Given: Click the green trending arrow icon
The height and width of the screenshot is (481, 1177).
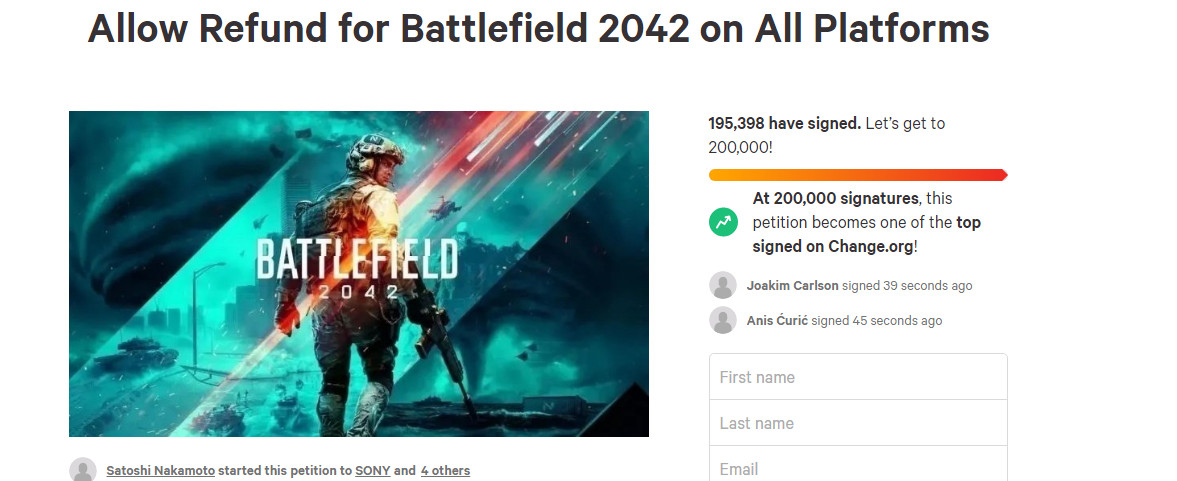Looking at the screenshot, I should pyautogui.click(x=723, y=222).
